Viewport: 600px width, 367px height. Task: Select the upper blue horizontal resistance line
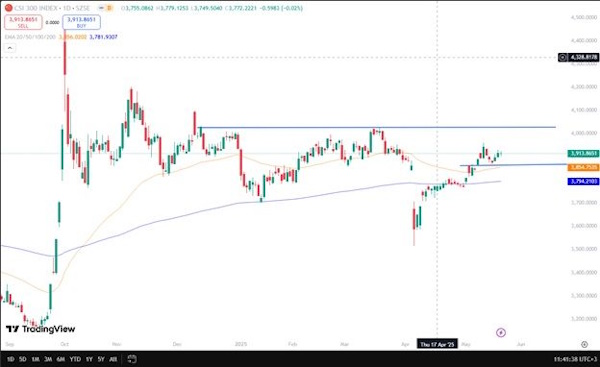coord(377,127)
